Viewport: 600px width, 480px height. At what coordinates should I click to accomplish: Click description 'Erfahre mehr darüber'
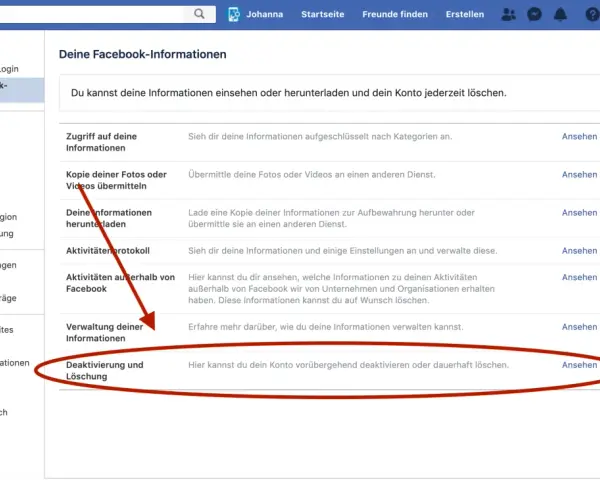click(325, 327)
